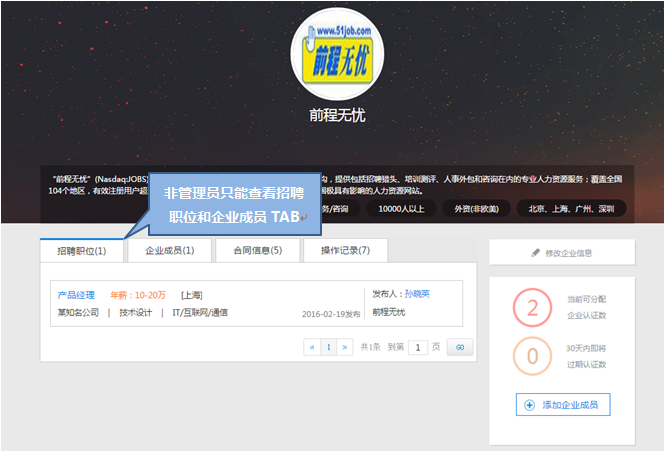Click the 30天内即将 过期认证数 label
Image resolution: width=664 pixels, height=451 pixels.
(587, 357)
